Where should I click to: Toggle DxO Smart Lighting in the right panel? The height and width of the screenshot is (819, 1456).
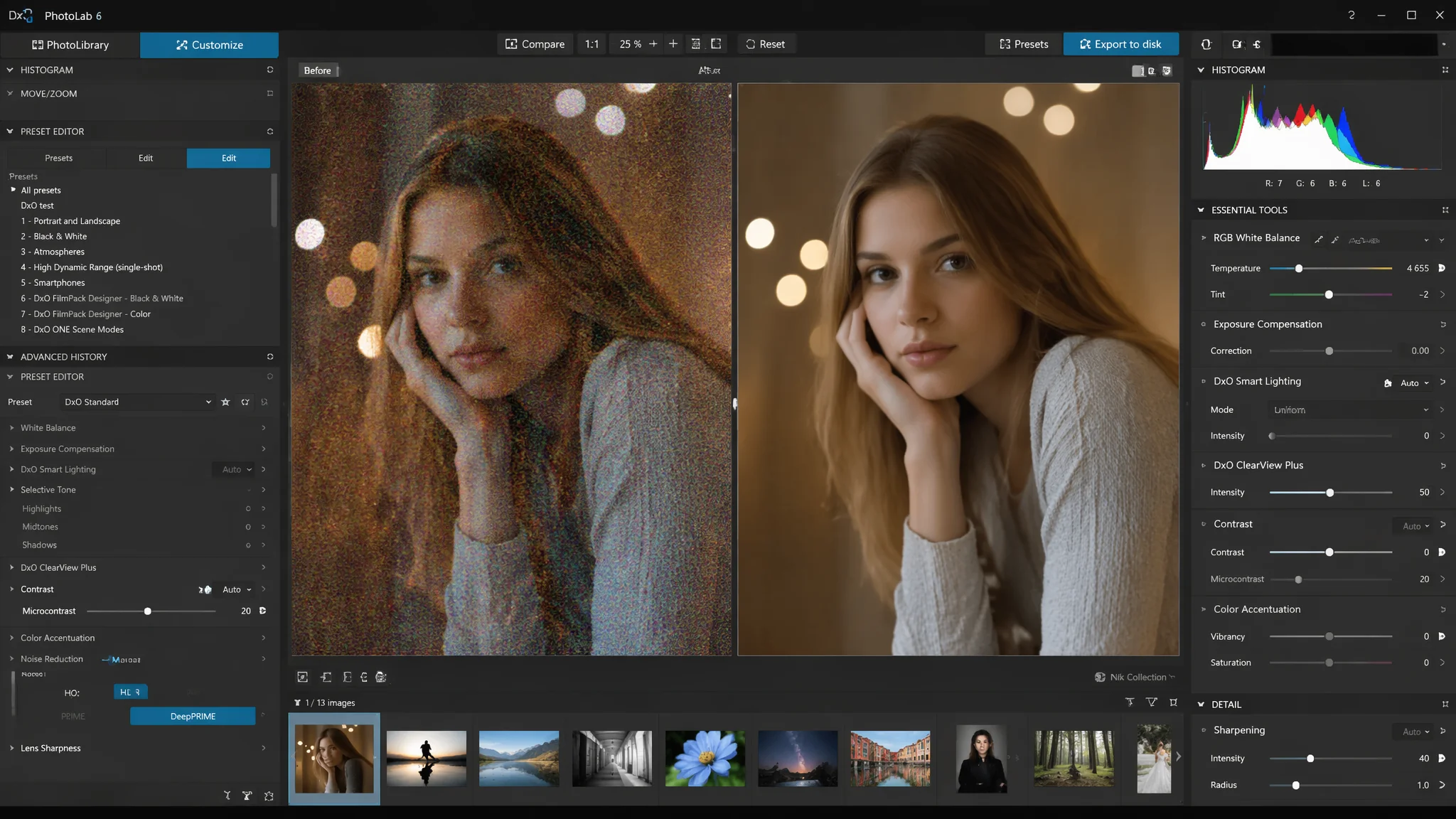[1204, 381]
